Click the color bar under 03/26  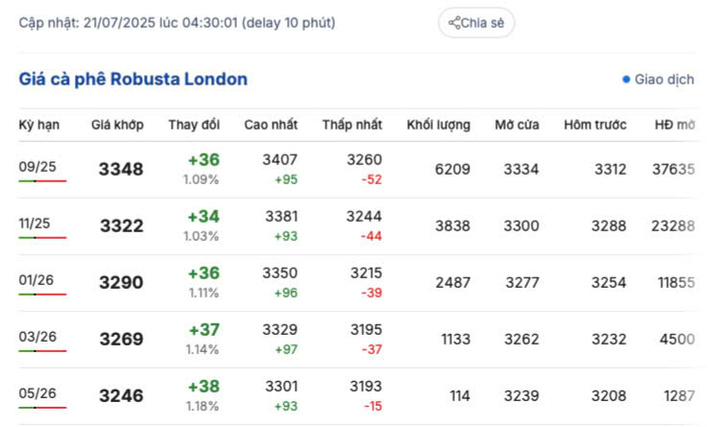[x=42, y=351]
